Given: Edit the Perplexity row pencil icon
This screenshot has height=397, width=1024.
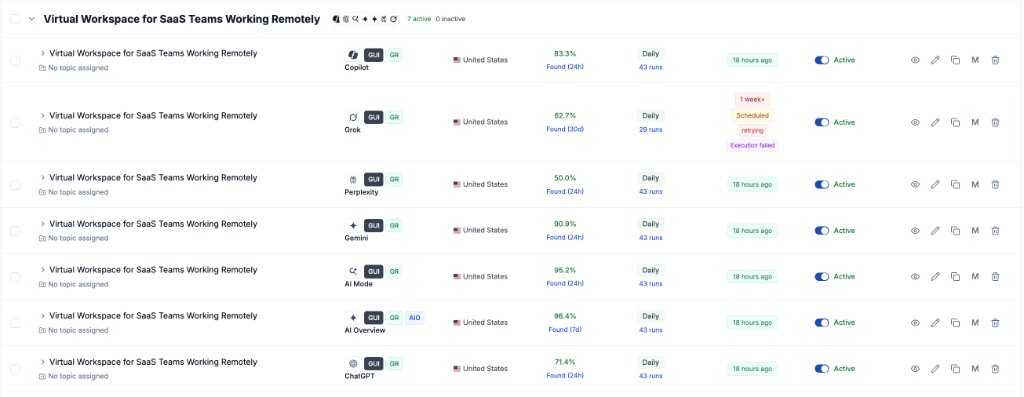Looking at the screenshot, I should coord(935,185).
